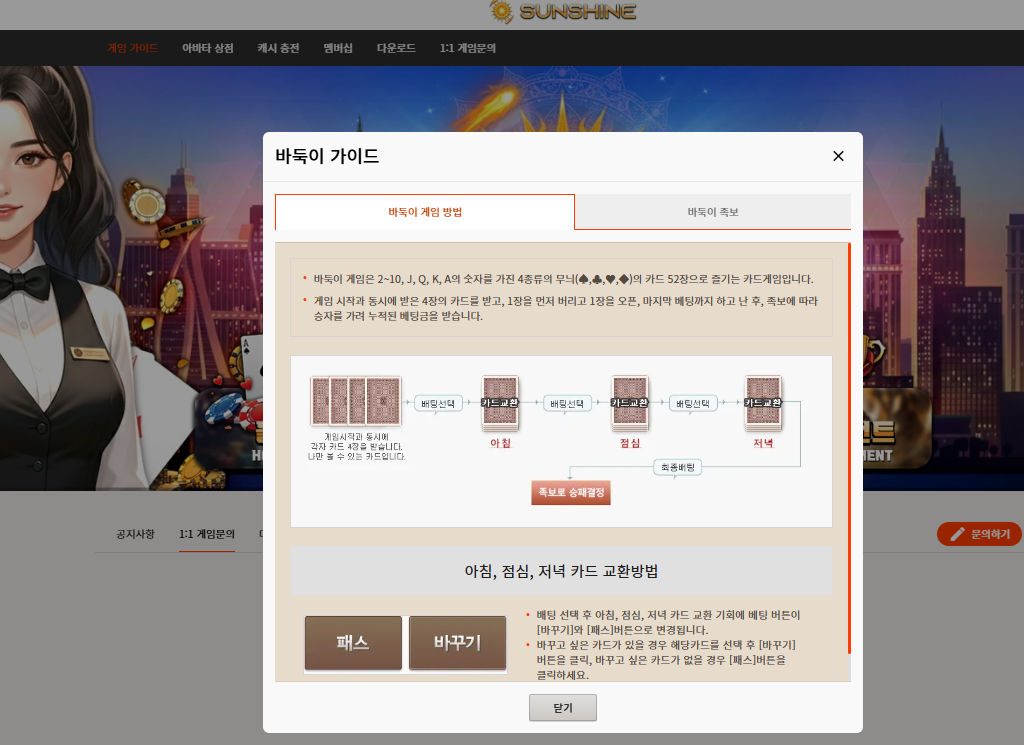Image resolution: width=1024 pixels, height=745 pixels.
Task: Click the 저녁 card exchange deck
Action: (763, 404)
